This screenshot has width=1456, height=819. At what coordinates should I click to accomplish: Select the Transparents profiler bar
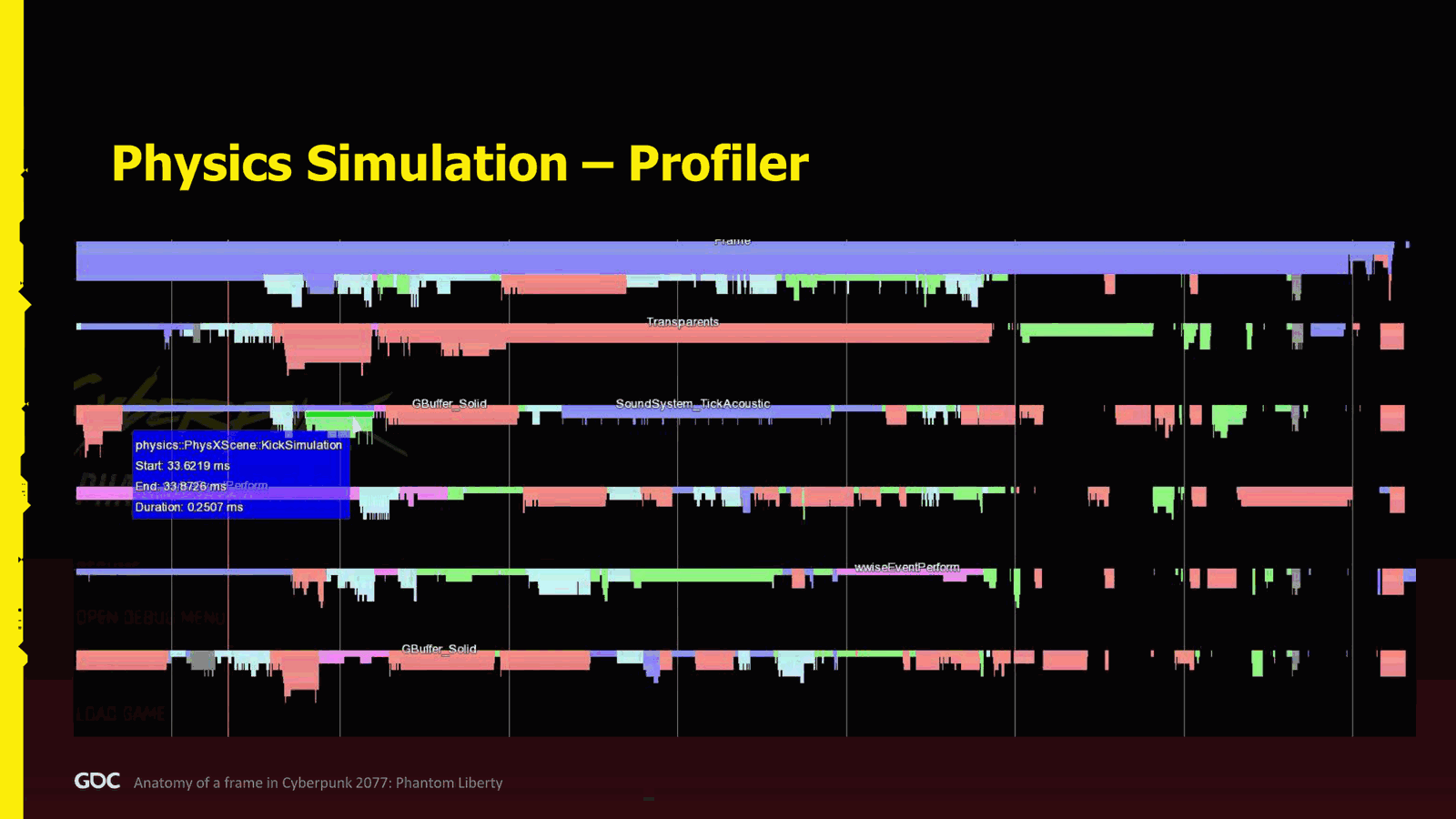[682, 332]
